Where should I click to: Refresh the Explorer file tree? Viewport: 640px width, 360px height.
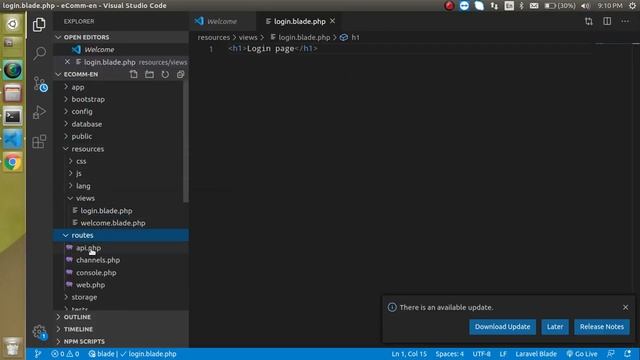click(165, 74)
